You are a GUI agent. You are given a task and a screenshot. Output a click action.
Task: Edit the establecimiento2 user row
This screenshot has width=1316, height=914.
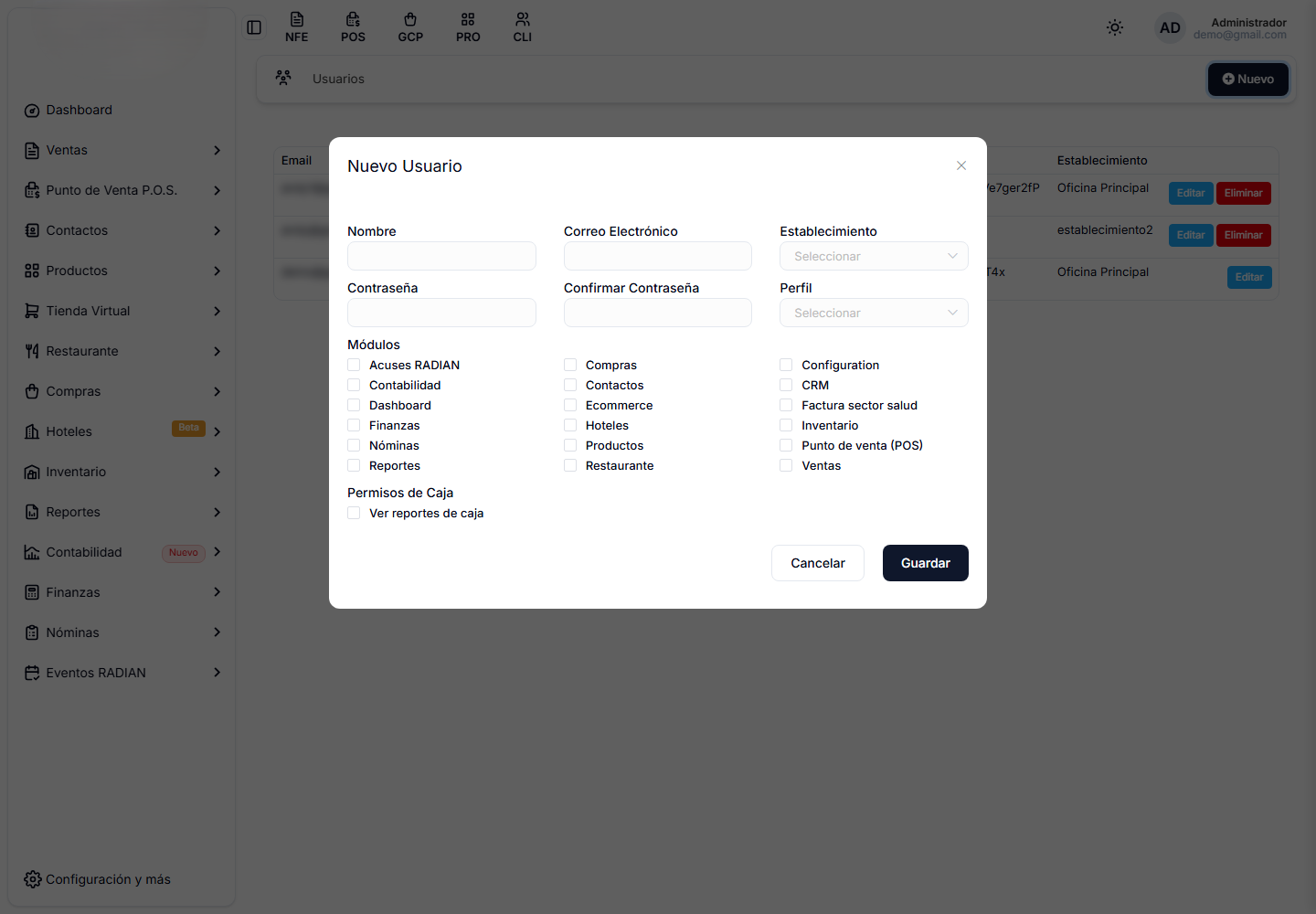click(x=1191, y=235)
